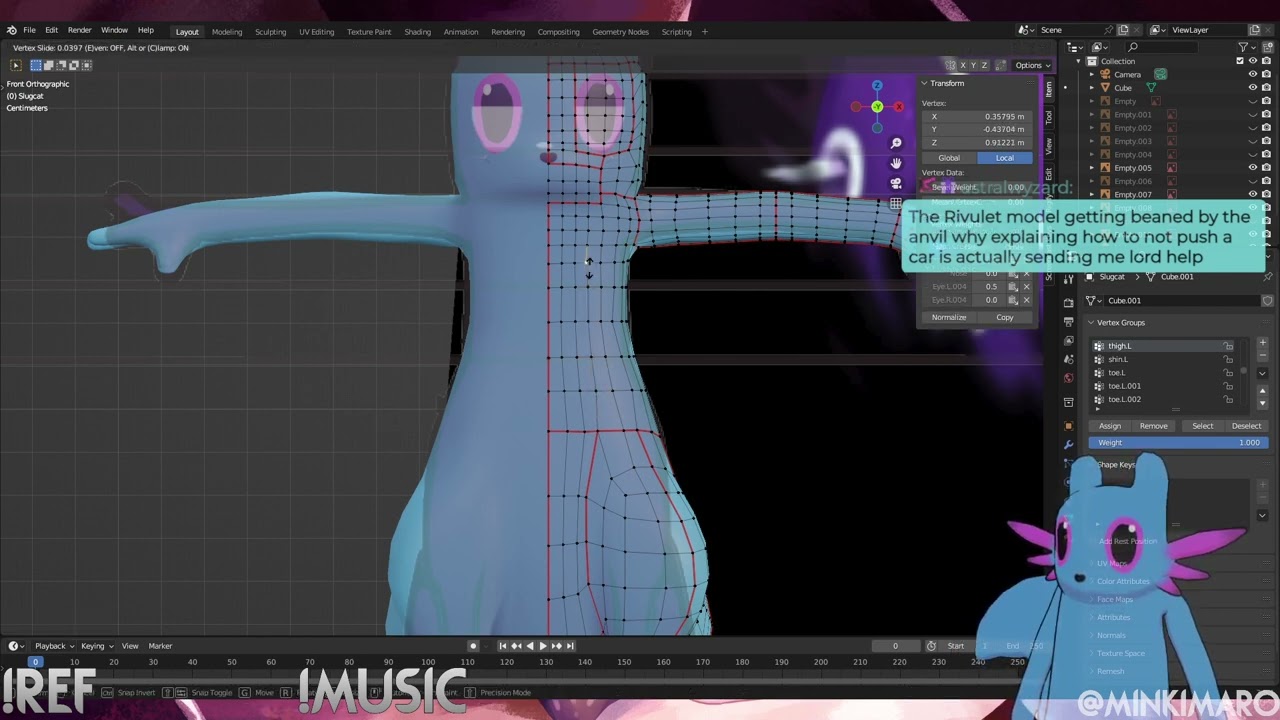The image size is (1280, 720).
Task: Open outliner search field magnifier
Action: point(1133,47)
